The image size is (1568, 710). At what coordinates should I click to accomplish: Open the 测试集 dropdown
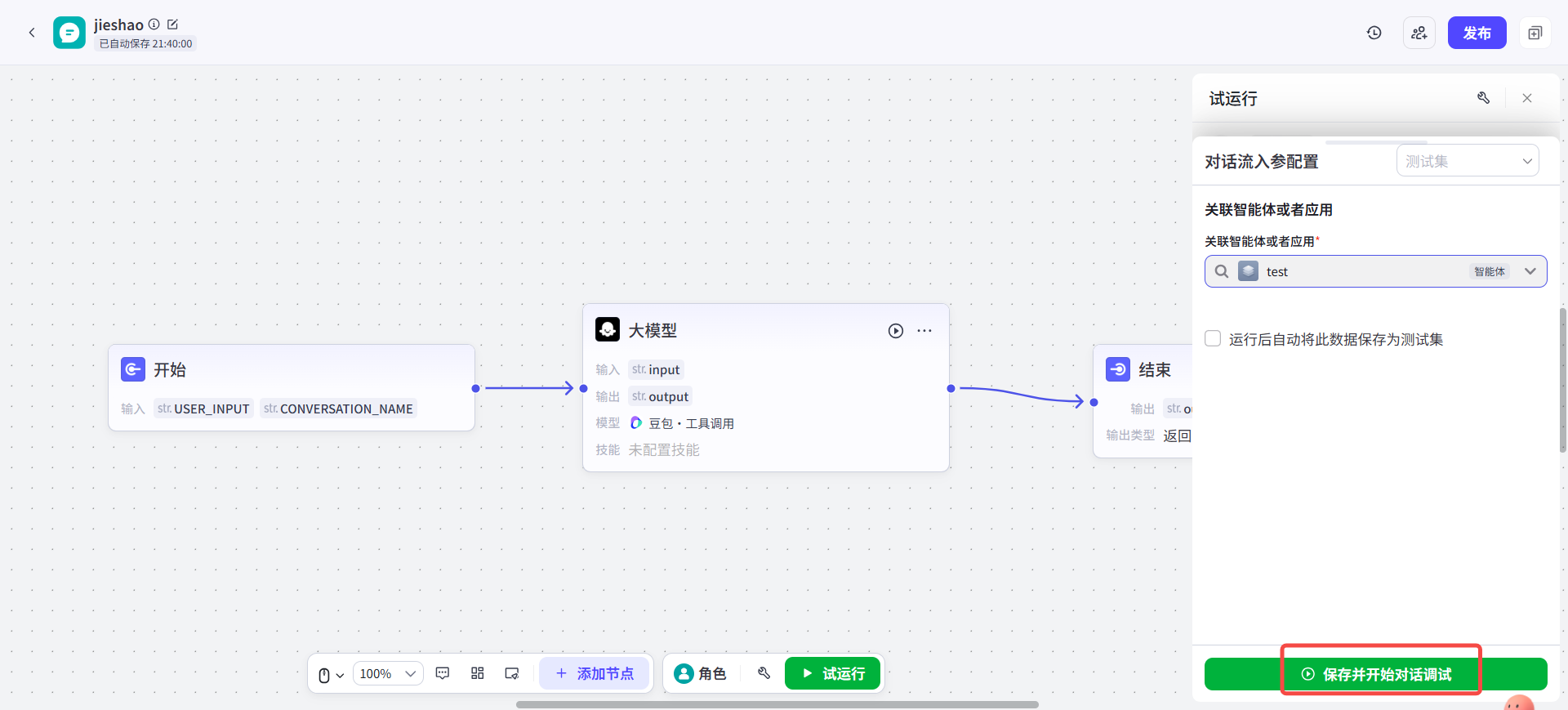[x=1468, y=161]
